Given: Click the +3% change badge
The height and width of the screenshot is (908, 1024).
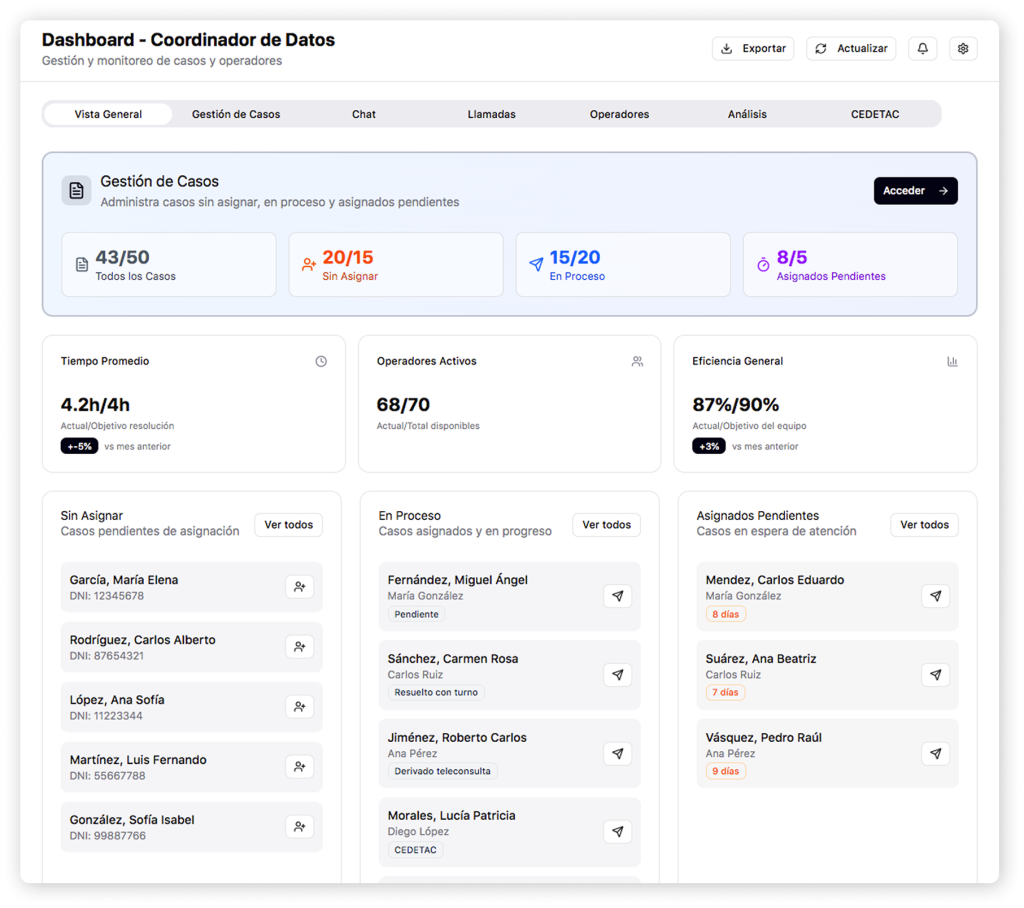Looking at the screenshot, I should coord(709,446).
